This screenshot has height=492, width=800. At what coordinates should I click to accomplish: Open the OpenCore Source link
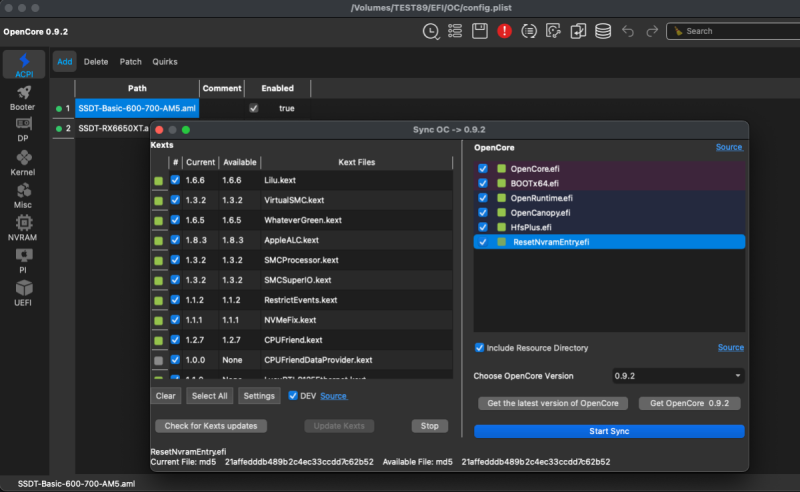[729, 147]
